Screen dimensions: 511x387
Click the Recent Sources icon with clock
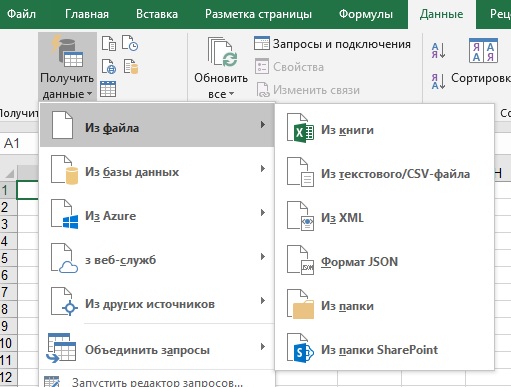130,43
